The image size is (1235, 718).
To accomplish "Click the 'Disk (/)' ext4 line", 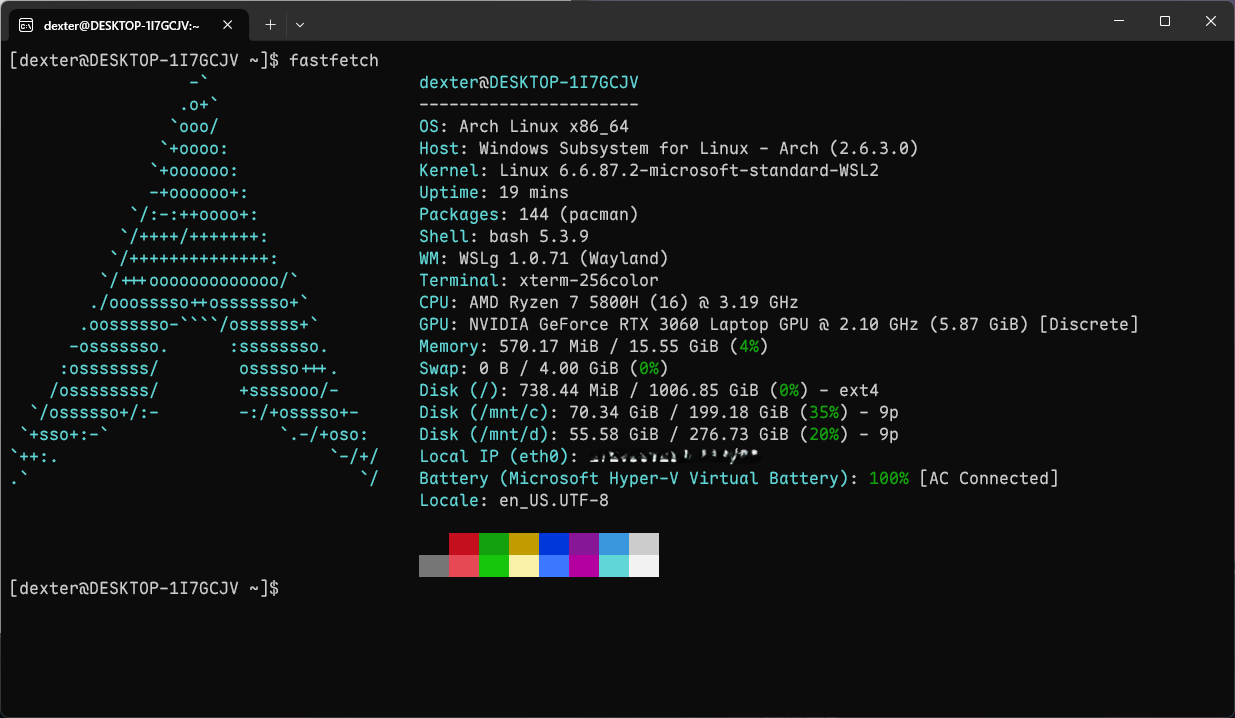I will click(649, 391).
